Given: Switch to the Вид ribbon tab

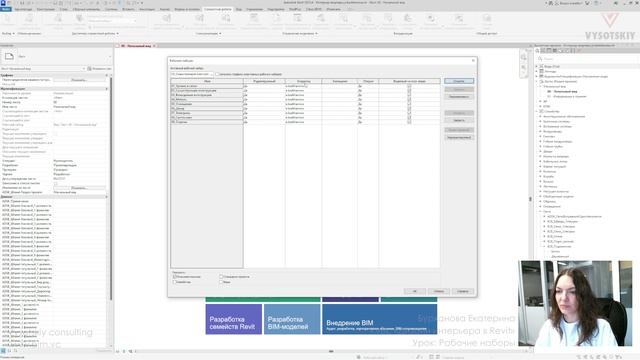Looking at the screenshot, I should [239, 9].
